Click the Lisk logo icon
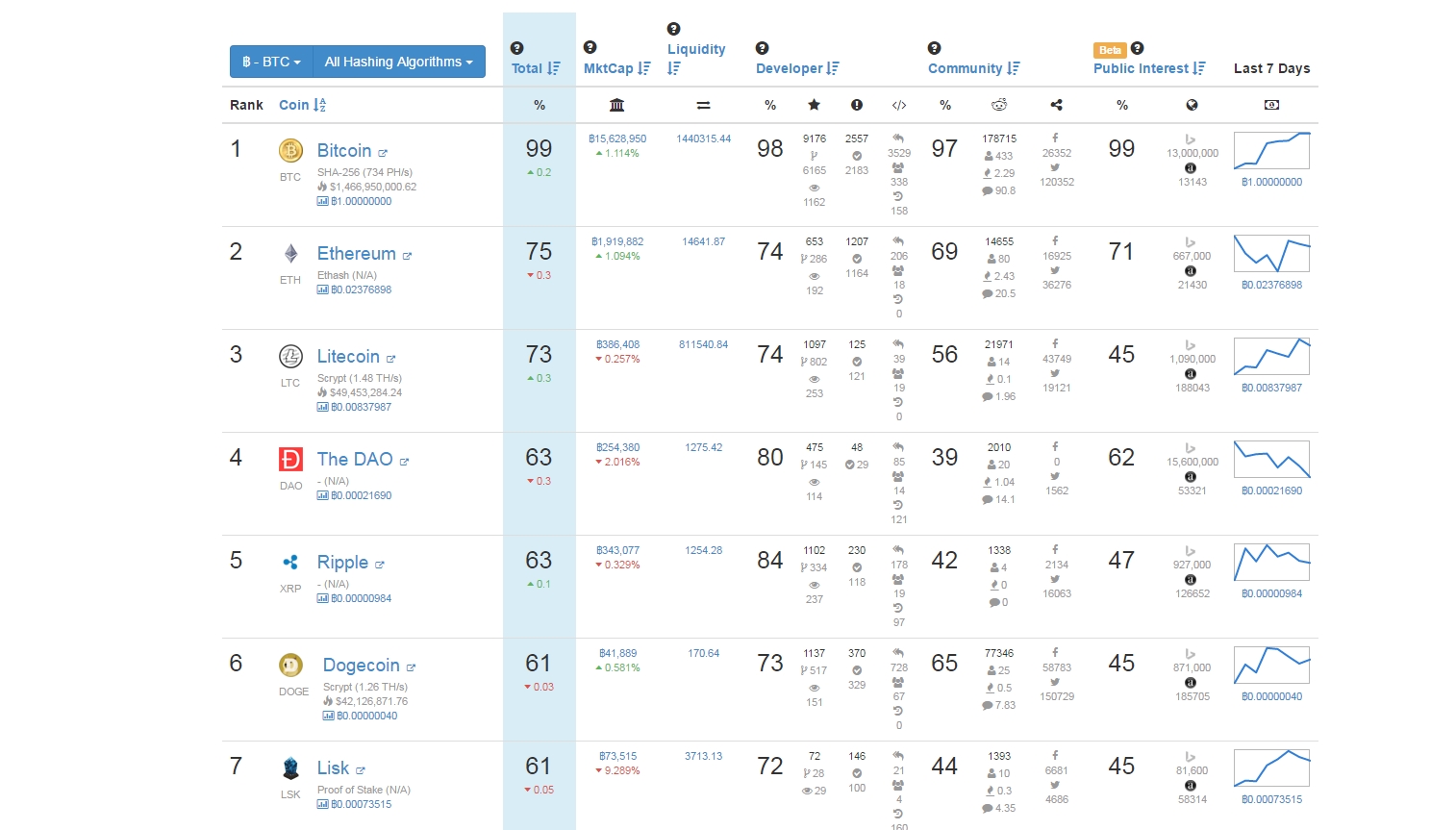 (x=290, y=767)
